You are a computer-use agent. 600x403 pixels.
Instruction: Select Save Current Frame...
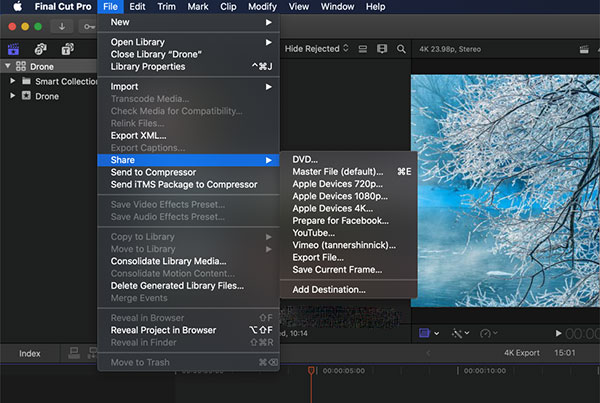click(x=349, y=269)
